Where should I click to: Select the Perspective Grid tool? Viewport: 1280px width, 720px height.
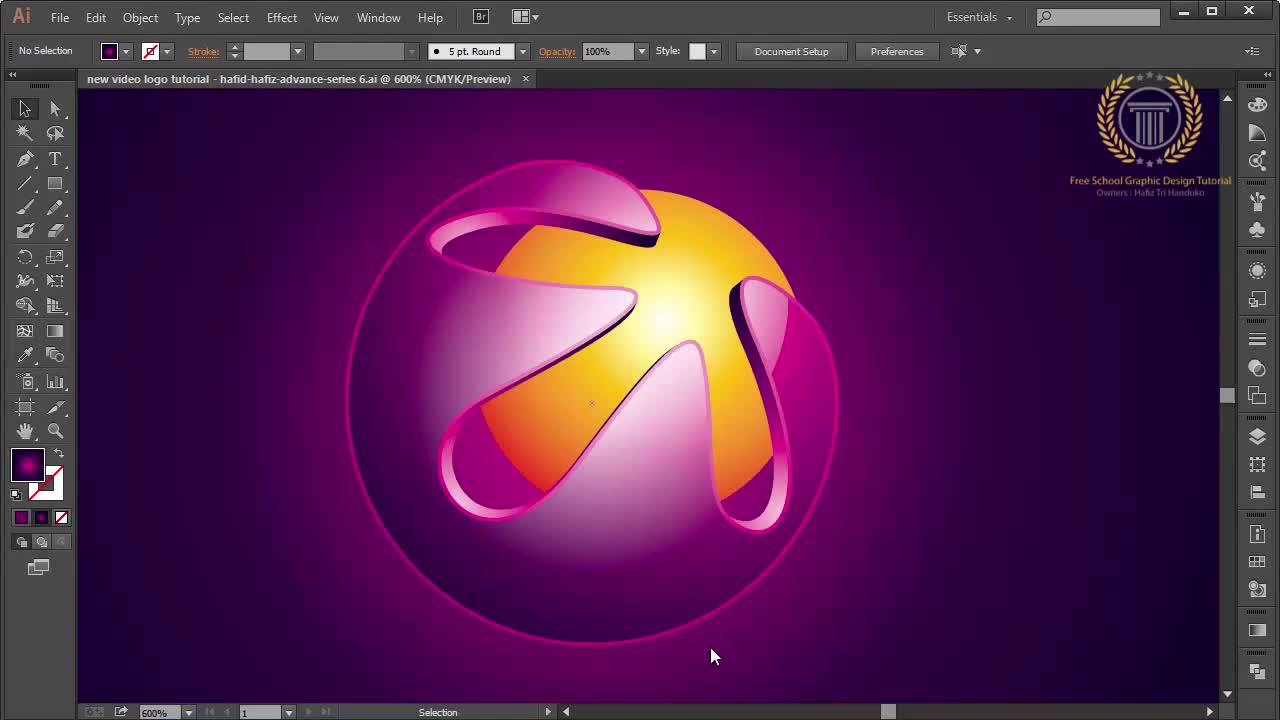coord(55,306)
